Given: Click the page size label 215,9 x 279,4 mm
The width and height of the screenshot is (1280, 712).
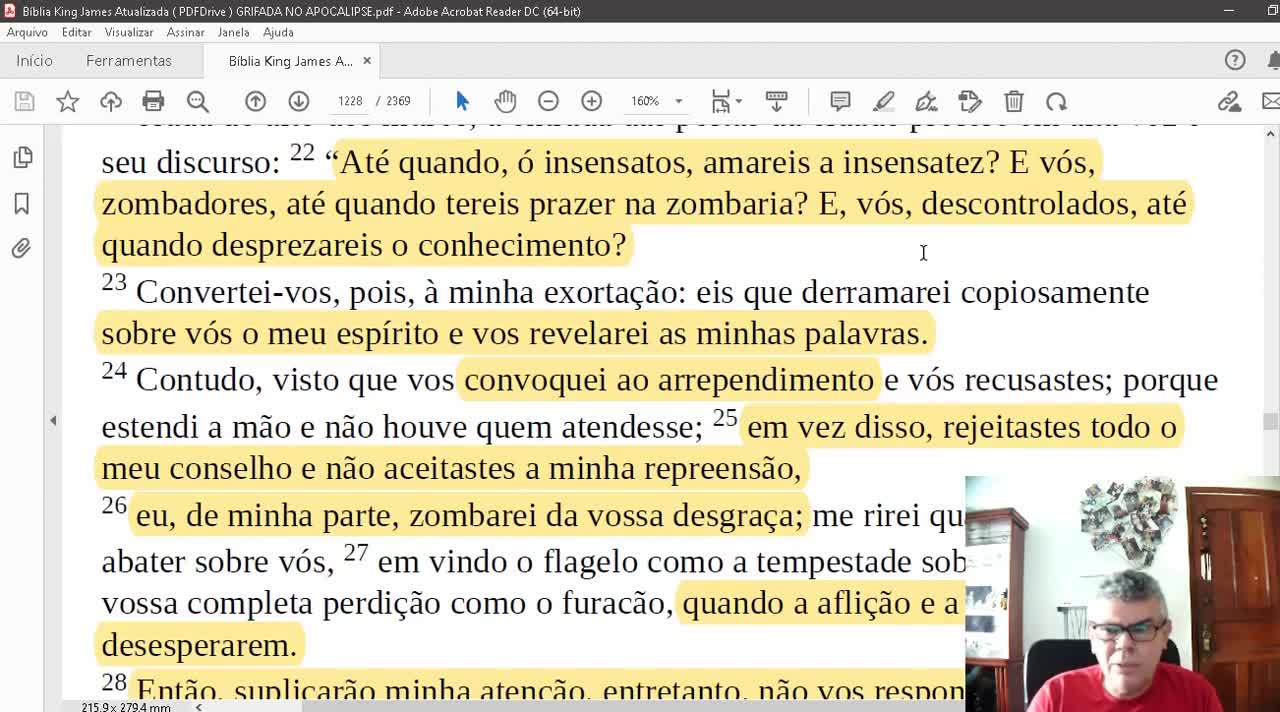Looking at the screenshot, I should tap(126, 707).
